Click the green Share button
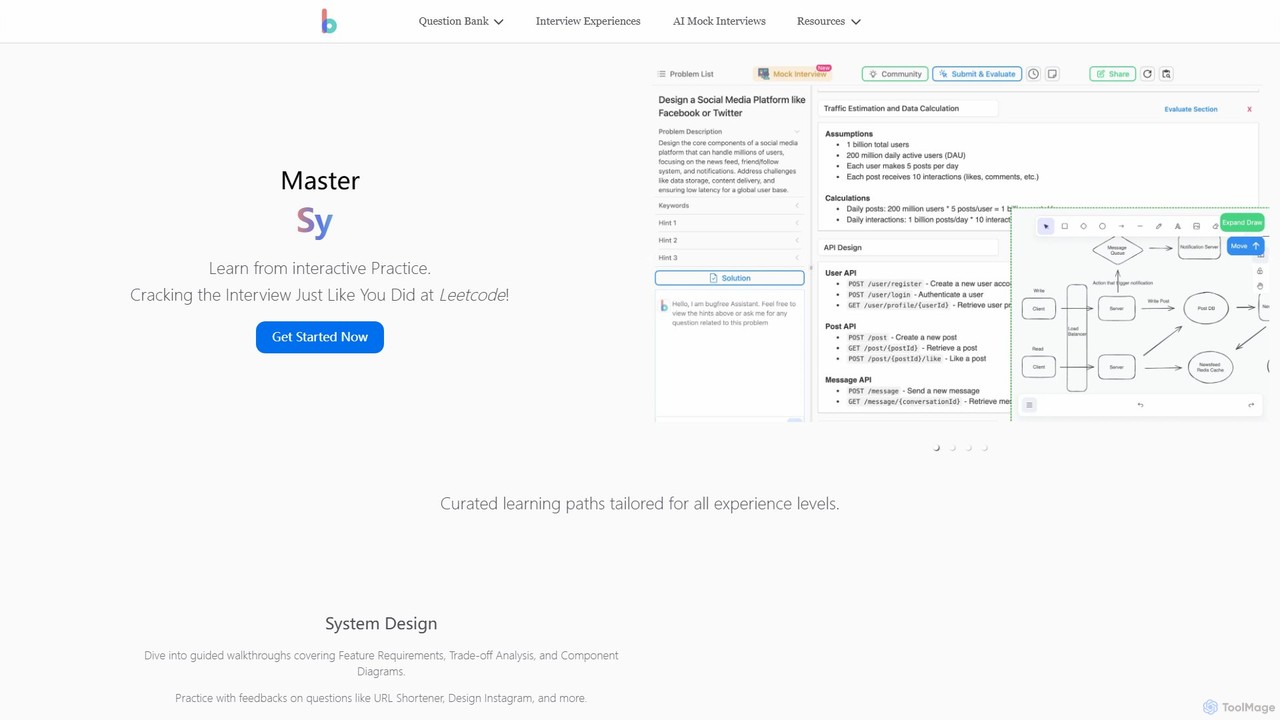The image size is (1280, 720). [1112, 74]
